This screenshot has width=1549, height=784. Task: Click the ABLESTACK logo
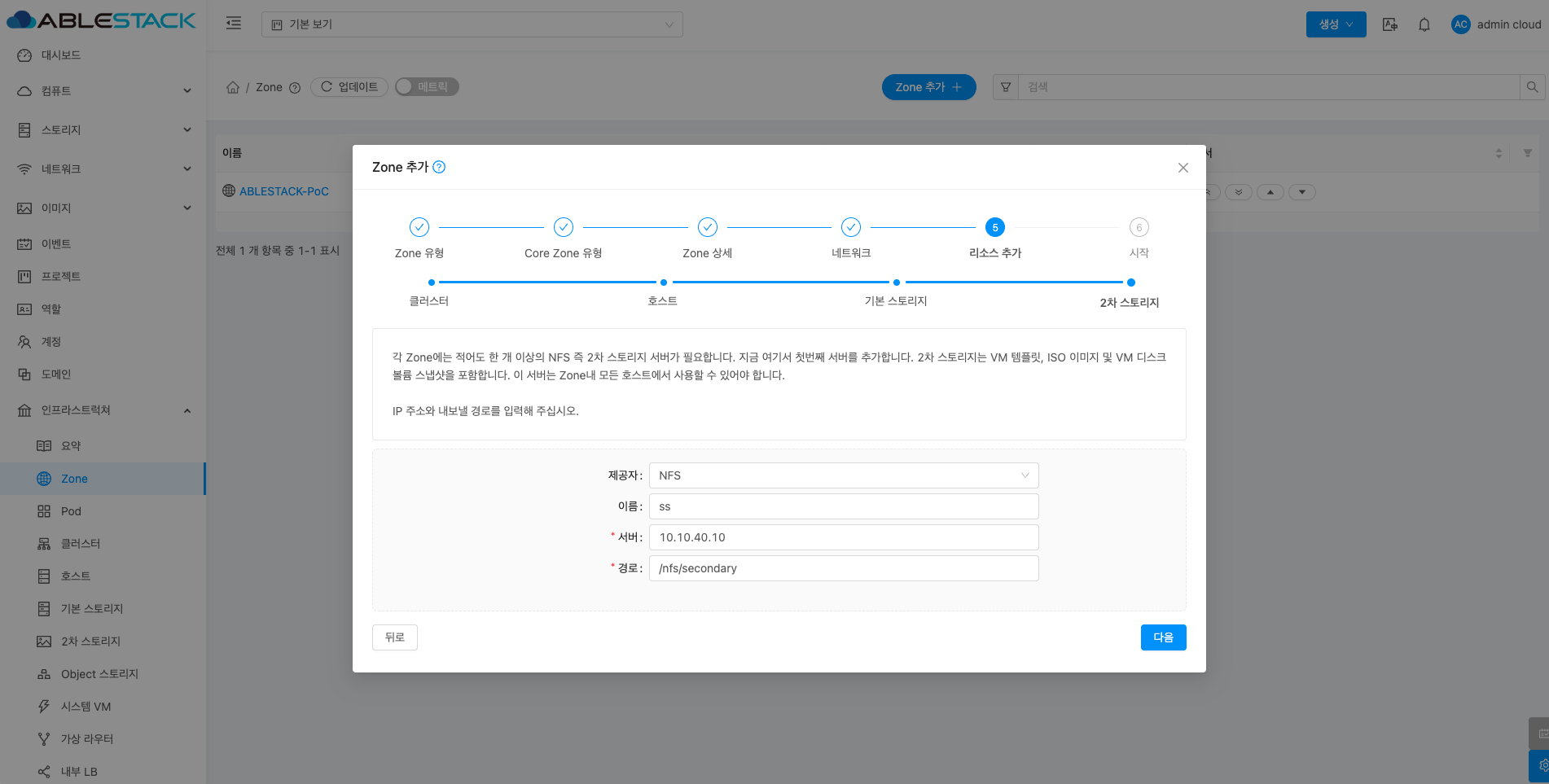tap(101, 20)
